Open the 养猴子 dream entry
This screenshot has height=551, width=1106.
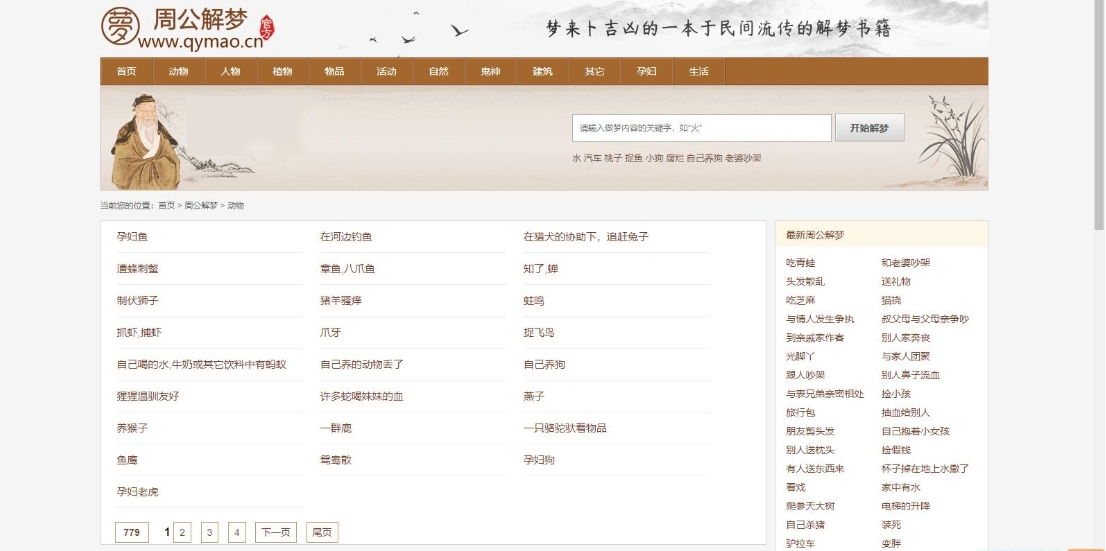point(132,428)
